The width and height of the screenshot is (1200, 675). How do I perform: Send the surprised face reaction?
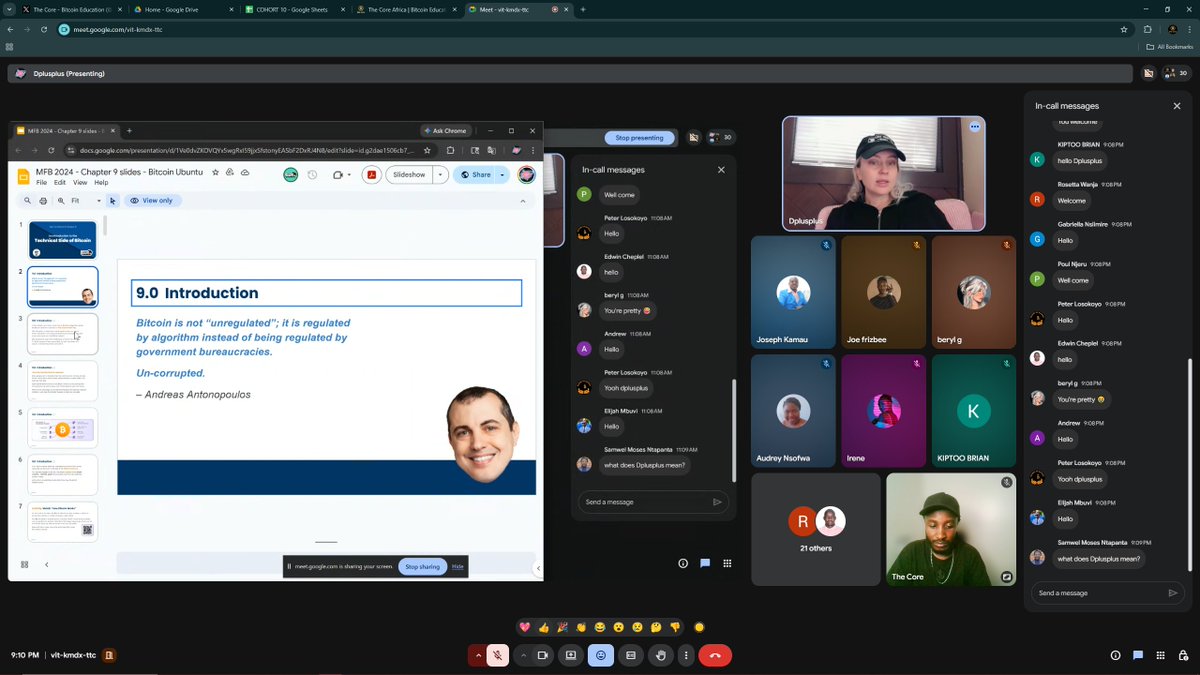[x=619, y=627]
